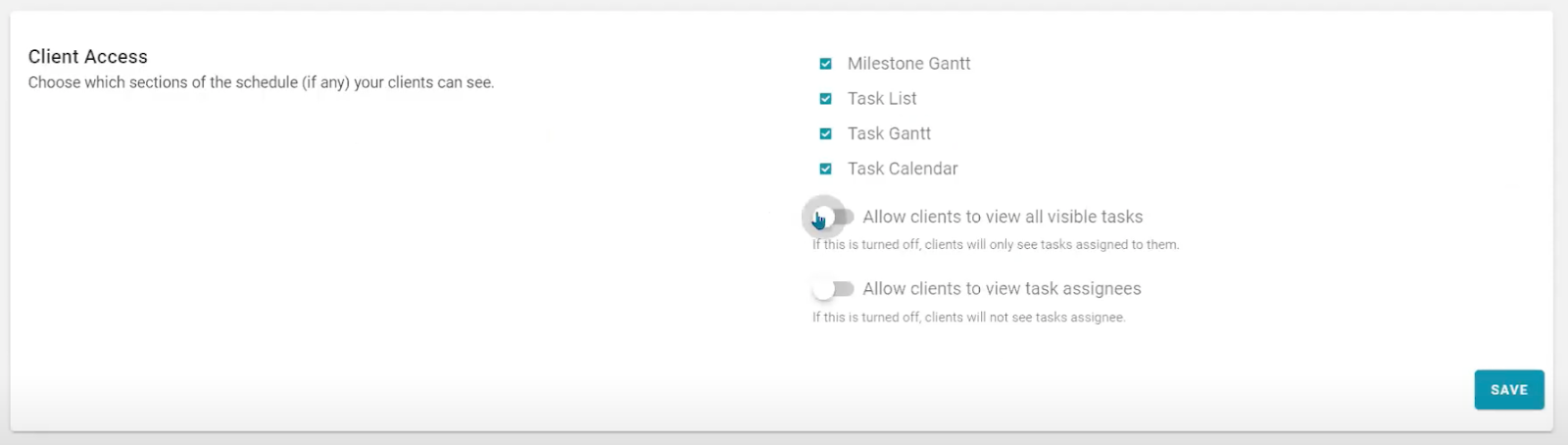Click 'Allow clients to view all visible tasks' label
Viewport: 1568px width, 445px height.
1003,218
